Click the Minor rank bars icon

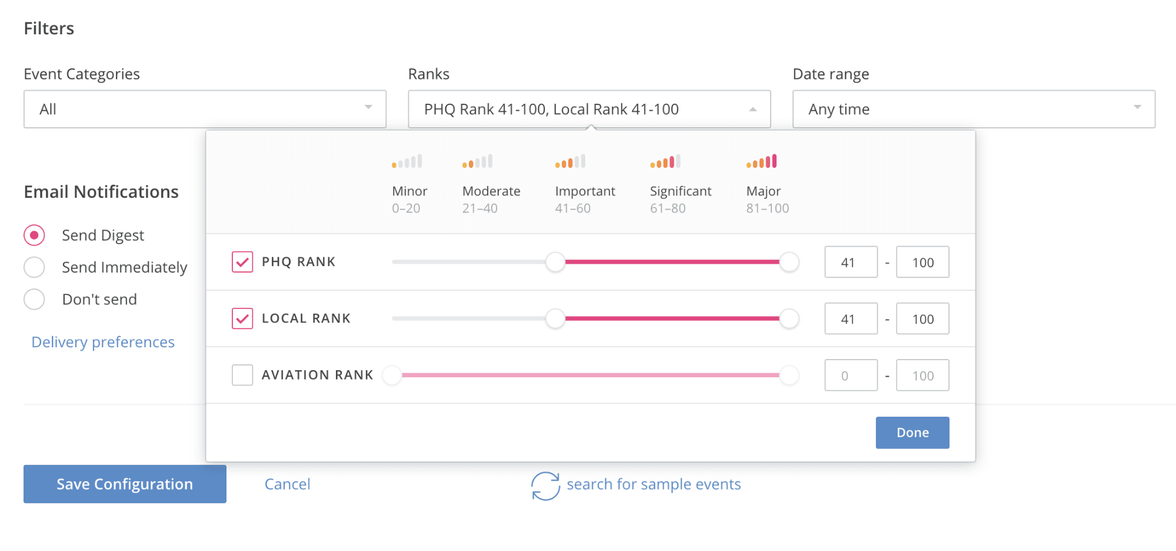(407, 161)
